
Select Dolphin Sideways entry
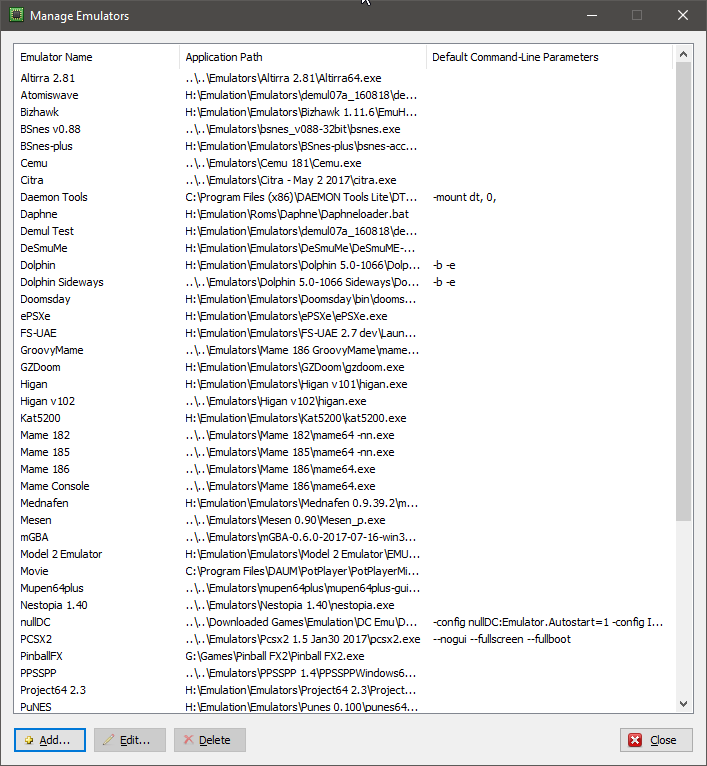(344, 282)
